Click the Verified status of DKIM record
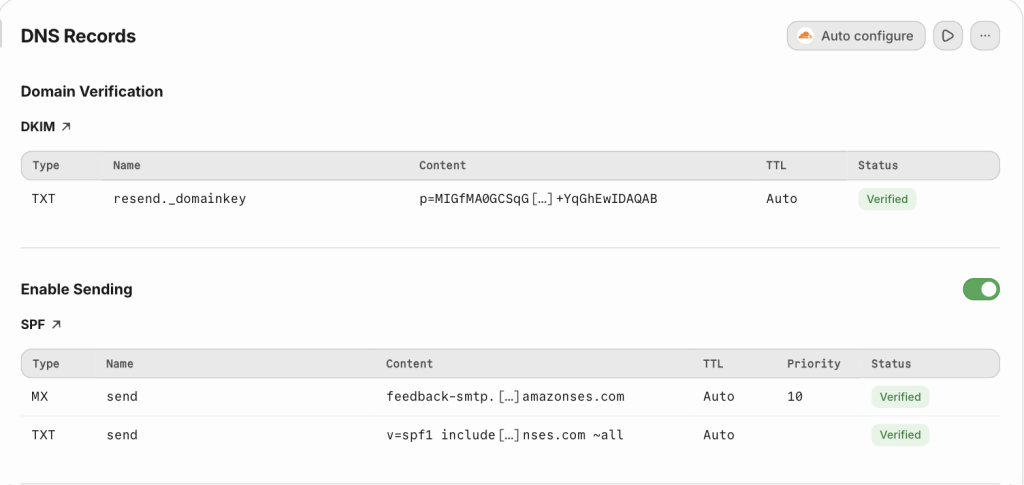 pyautogui.click(x=887, y=199)
